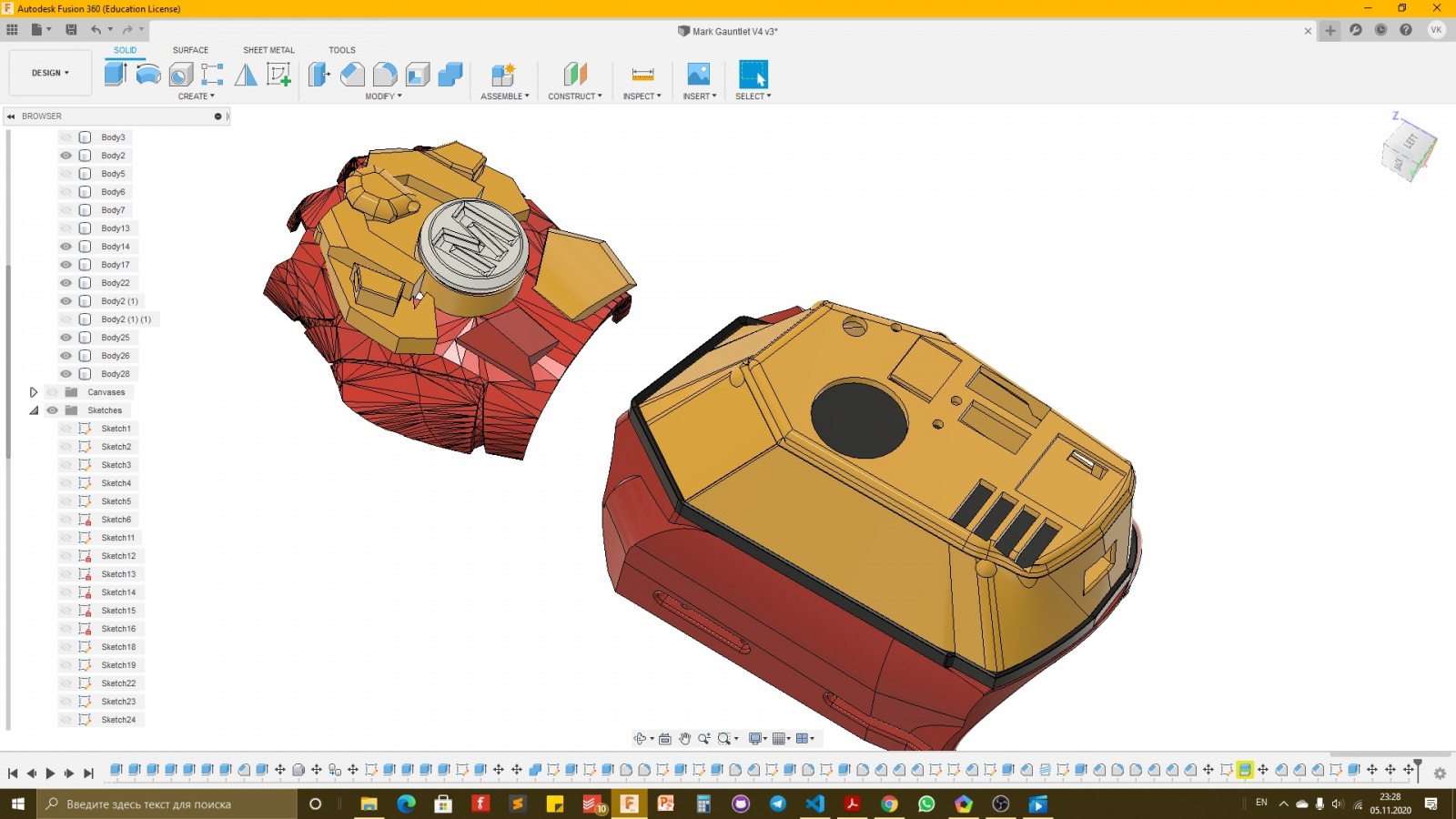Select the Shell tool

pos(418,74)
